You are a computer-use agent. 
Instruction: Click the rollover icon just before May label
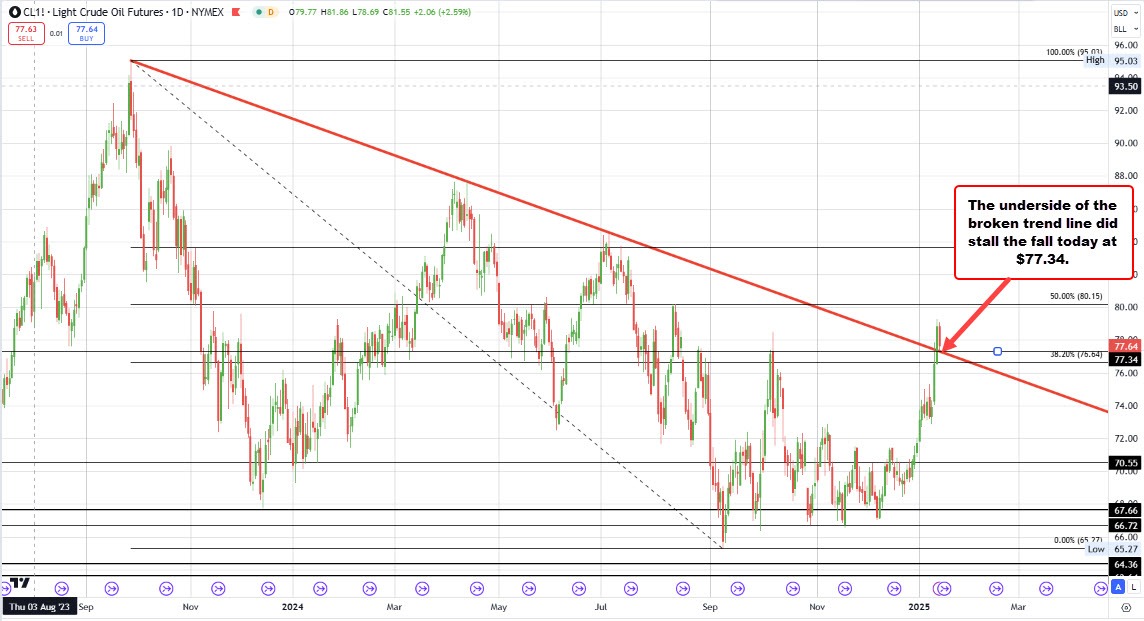point(477,588)
